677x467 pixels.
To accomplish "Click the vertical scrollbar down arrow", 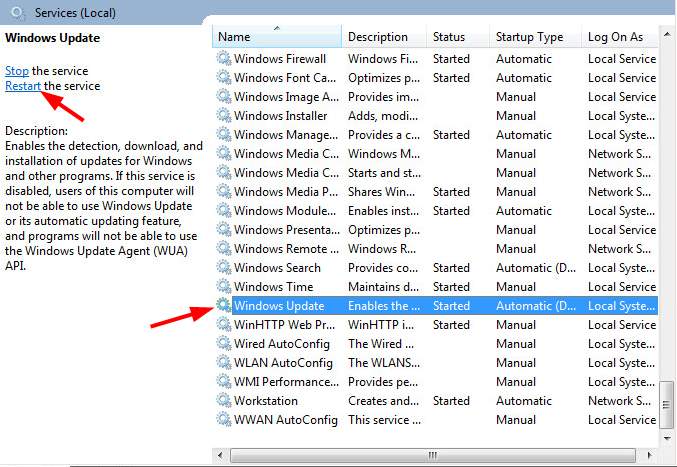I will (667, 438).
